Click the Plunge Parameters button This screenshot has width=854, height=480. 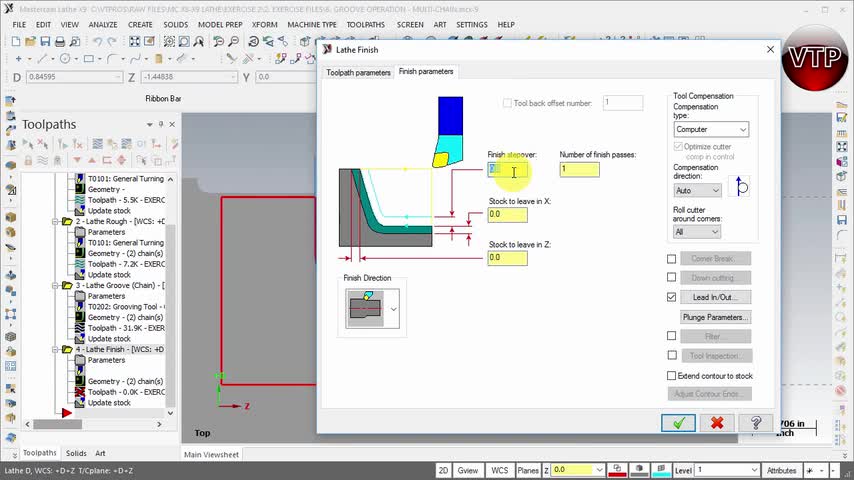tap(716, 317)
